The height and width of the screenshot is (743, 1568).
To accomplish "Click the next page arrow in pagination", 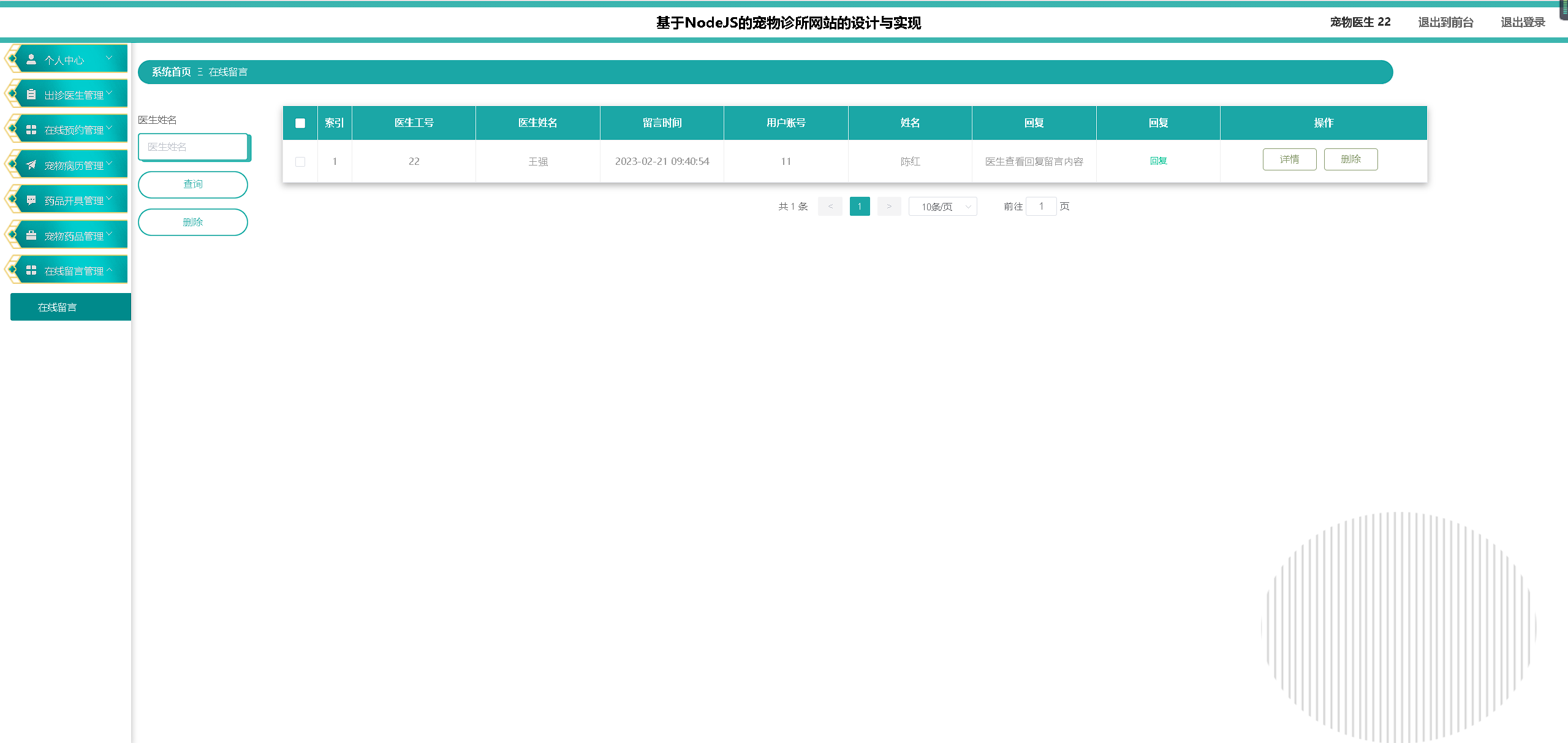I will 889,207.
